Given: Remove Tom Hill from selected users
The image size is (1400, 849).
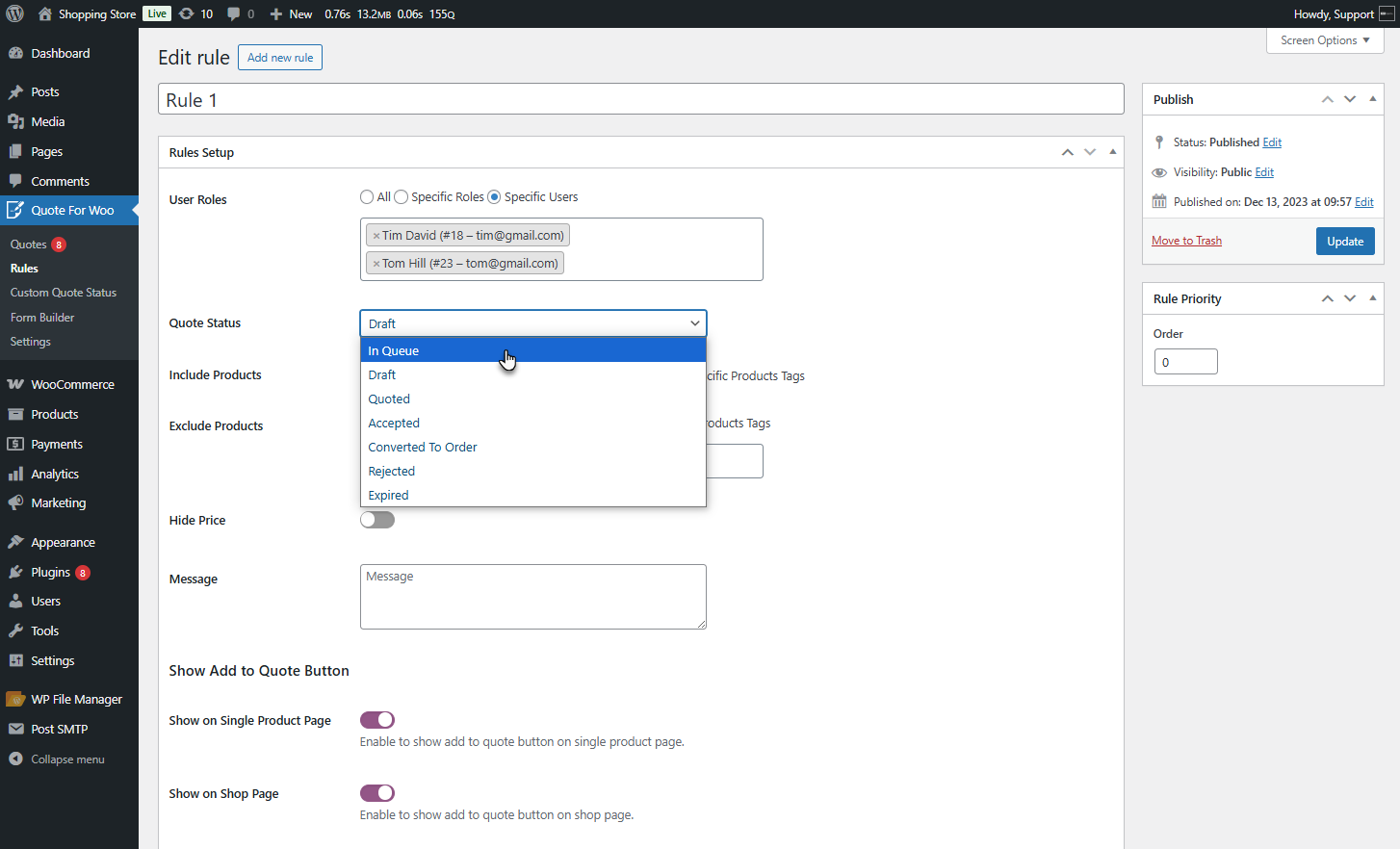Looking at the screenshot, I should point(376,262).
